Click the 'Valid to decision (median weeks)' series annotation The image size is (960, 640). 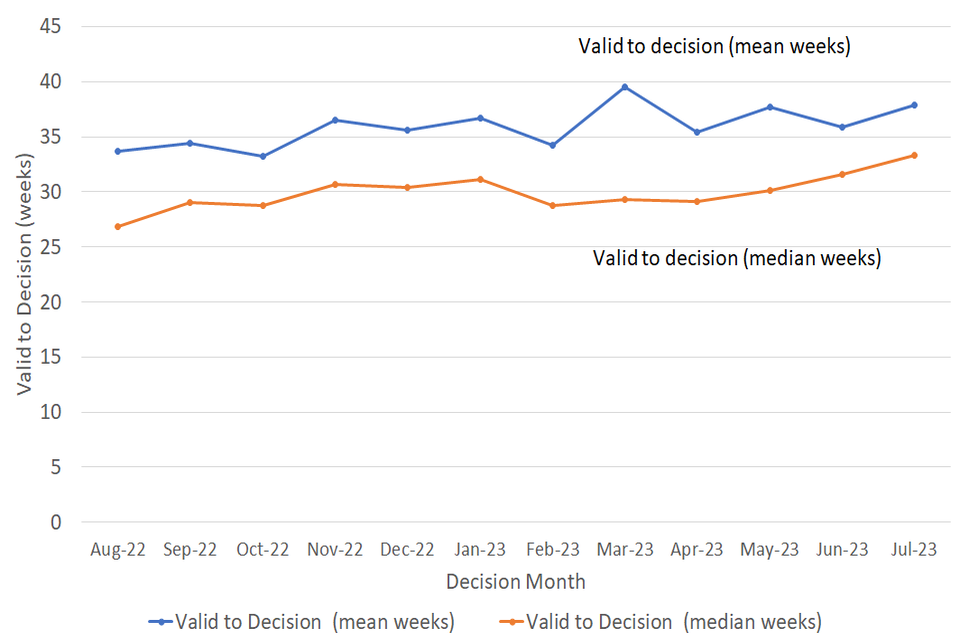point(736,258)
